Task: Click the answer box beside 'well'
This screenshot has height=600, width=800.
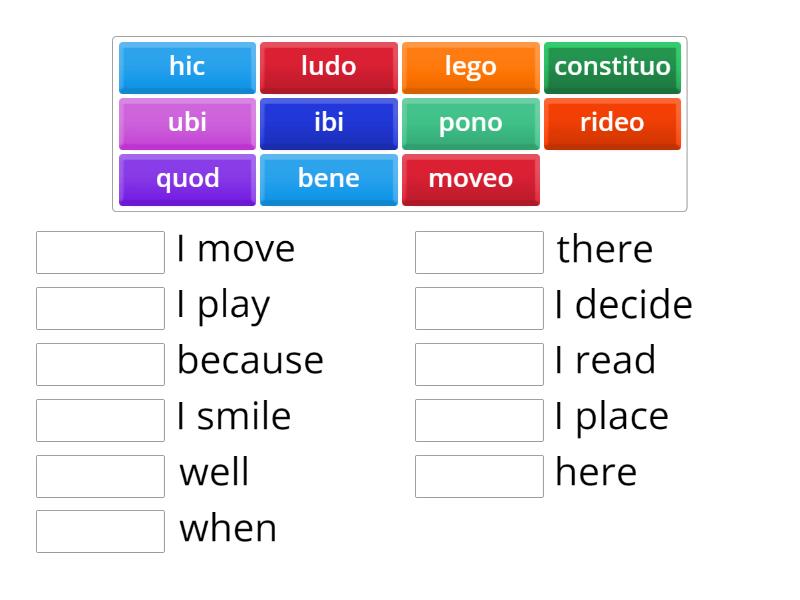Action: [99, 476]
